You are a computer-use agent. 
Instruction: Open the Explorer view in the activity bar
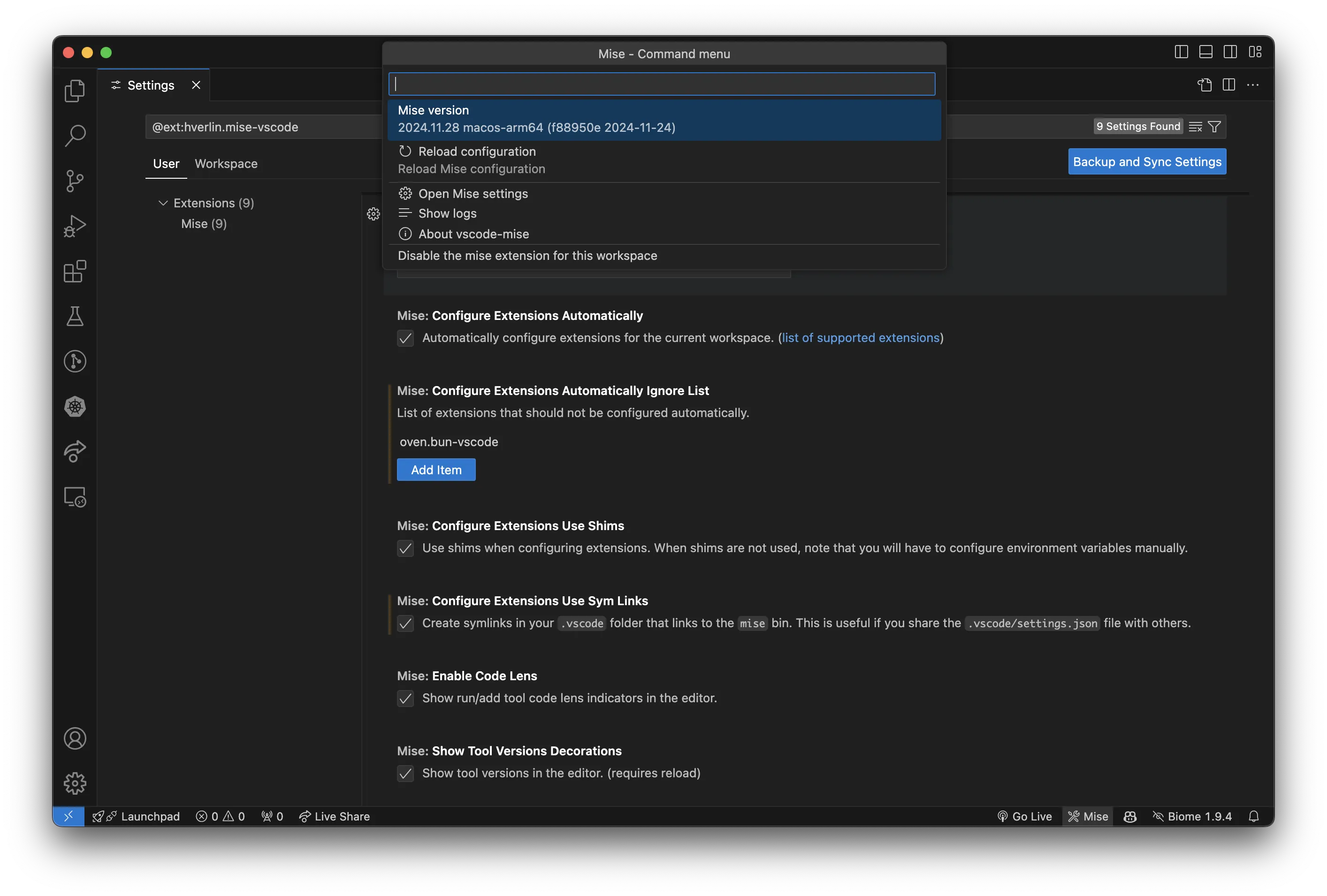point(74,90)
